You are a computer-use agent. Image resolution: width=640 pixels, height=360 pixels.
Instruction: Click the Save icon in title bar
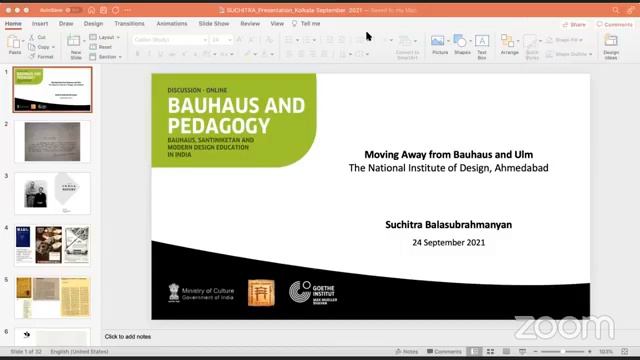coord(103,10)
